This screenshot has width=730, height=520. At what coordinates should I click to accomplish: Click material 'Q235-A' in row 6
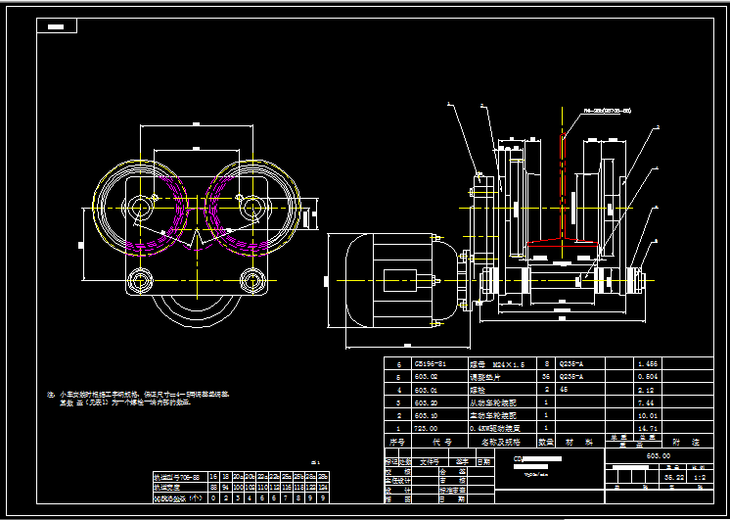[571, 364]
